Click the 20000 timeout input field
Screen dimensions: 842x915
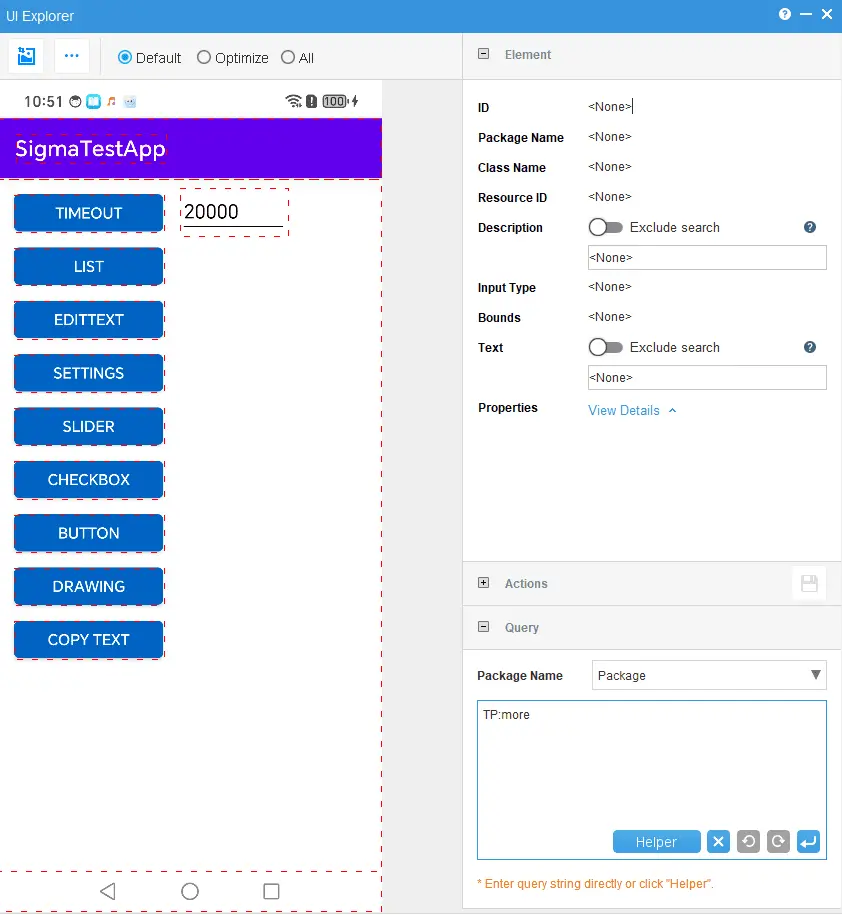(234, 212)
